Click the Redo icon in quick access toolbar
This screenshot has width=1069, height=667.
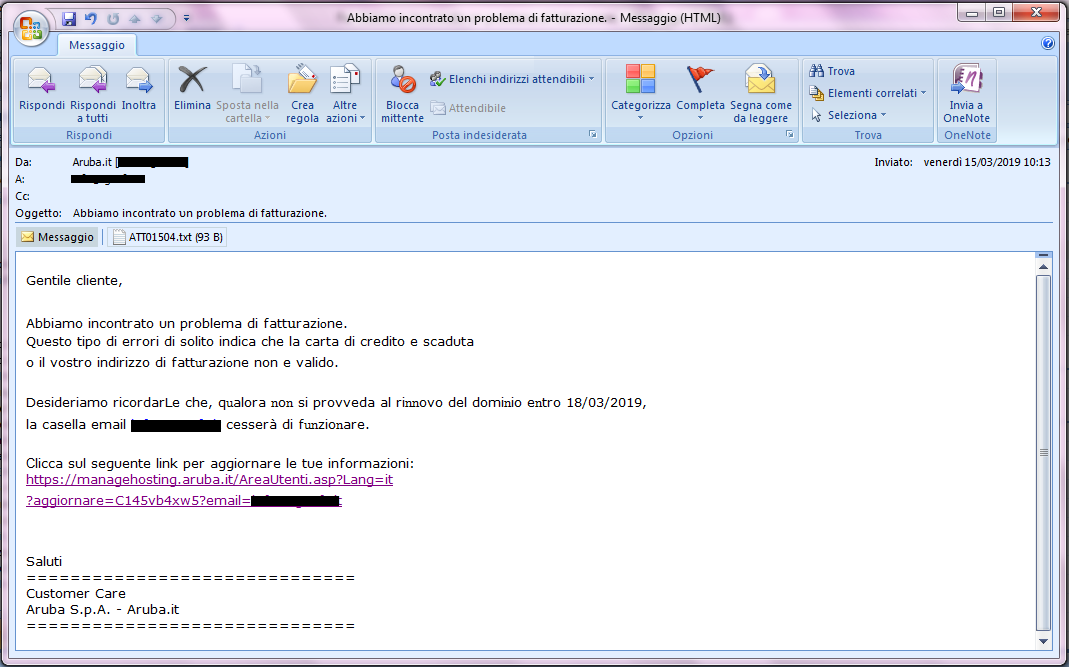click(x=113, y=18)
